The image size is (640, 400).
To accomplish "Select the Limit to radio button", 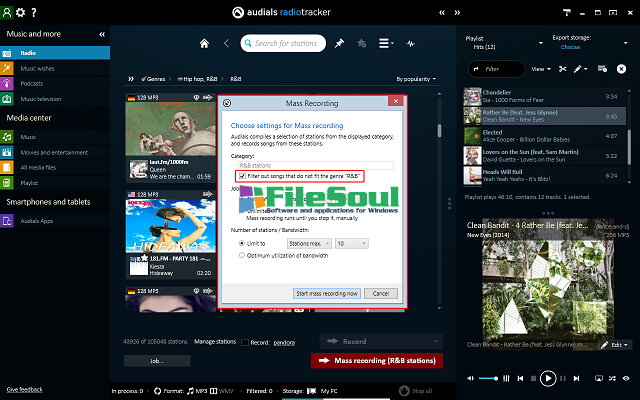I will click(242, 243).
